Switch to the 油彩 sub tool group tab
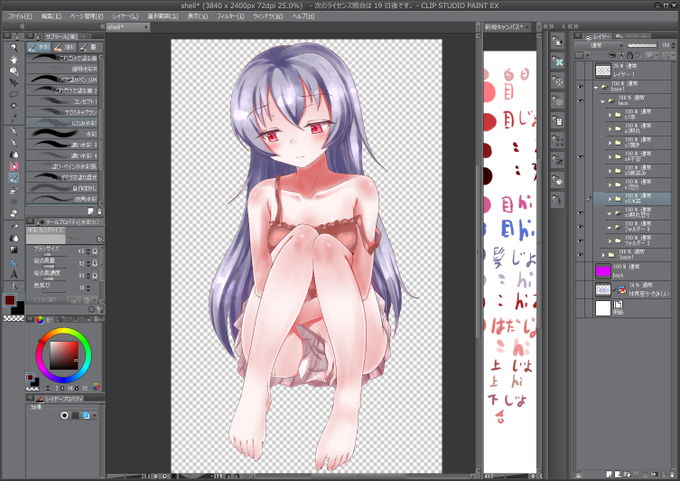The image size is (680, 481). coord(65,47)
